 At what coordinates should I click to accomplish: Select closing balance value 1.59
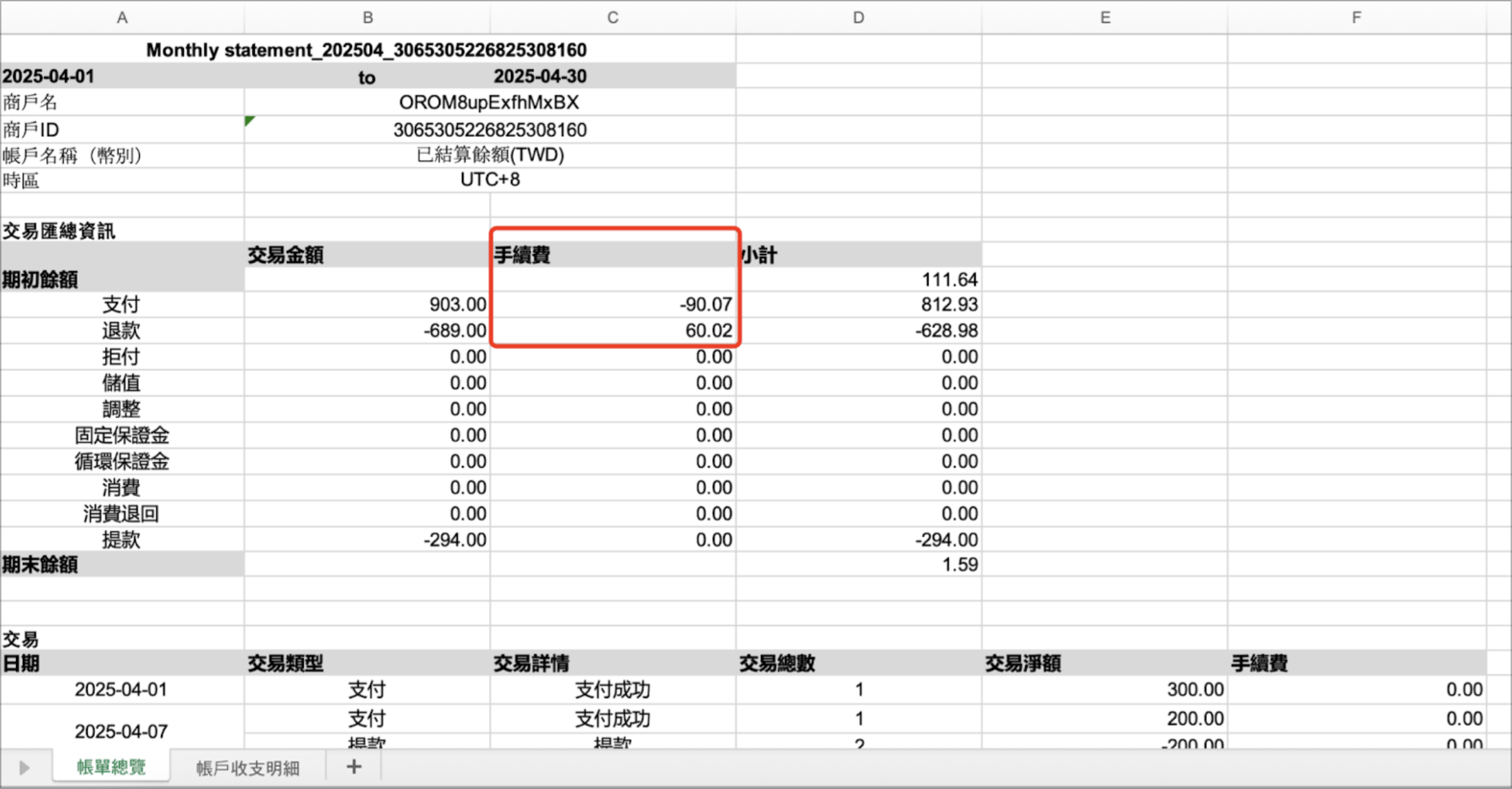coord(858,565)
